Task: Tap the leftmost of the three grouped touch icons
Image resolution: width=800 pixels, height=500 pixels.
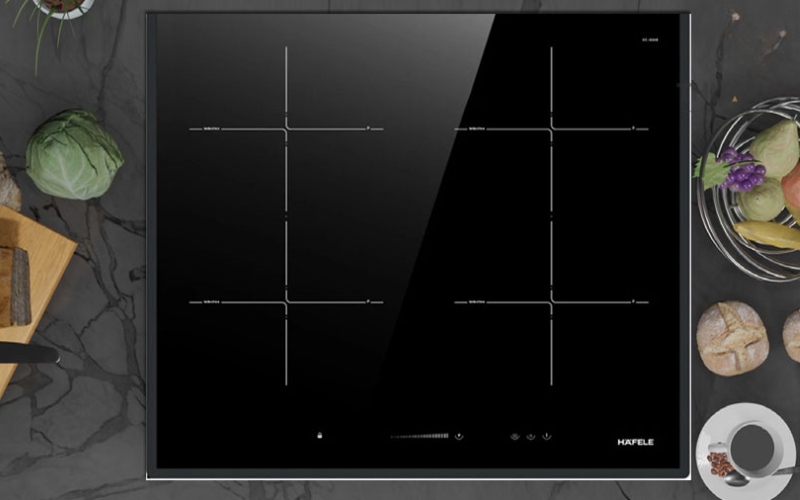Action: coord(515,436)
